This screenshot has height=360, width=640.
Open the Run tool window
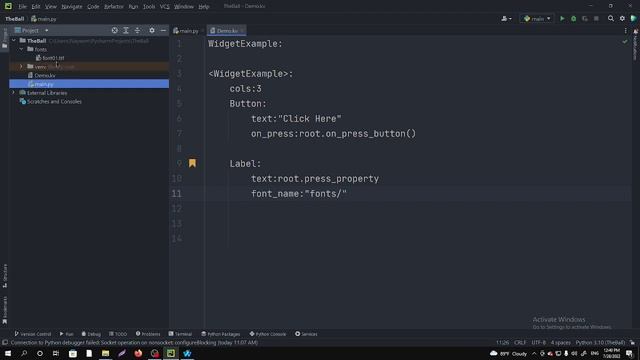(x=66, y=334)
